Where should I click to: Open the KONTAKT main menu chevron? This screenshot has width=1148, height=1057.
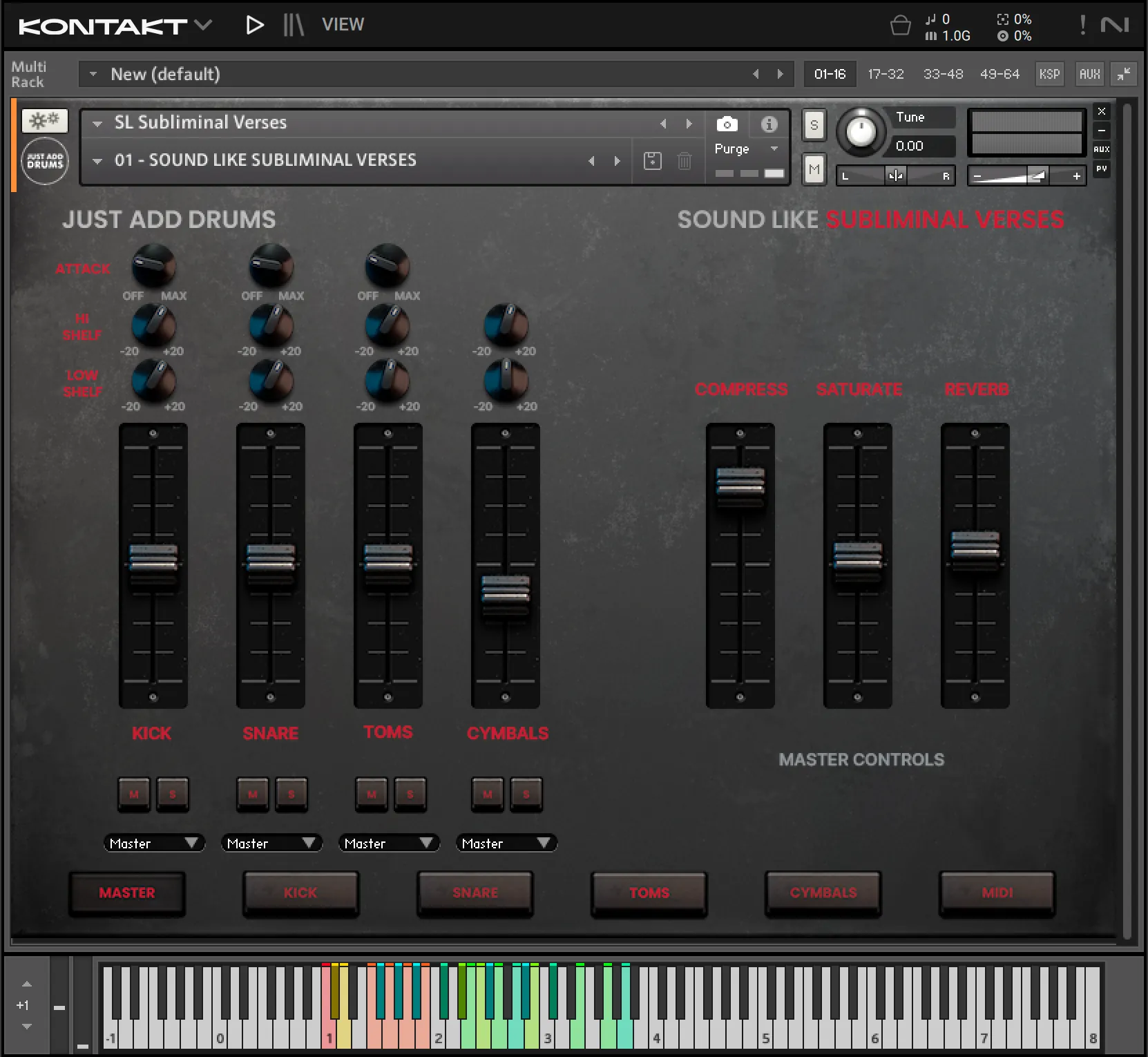click(202, 26)
